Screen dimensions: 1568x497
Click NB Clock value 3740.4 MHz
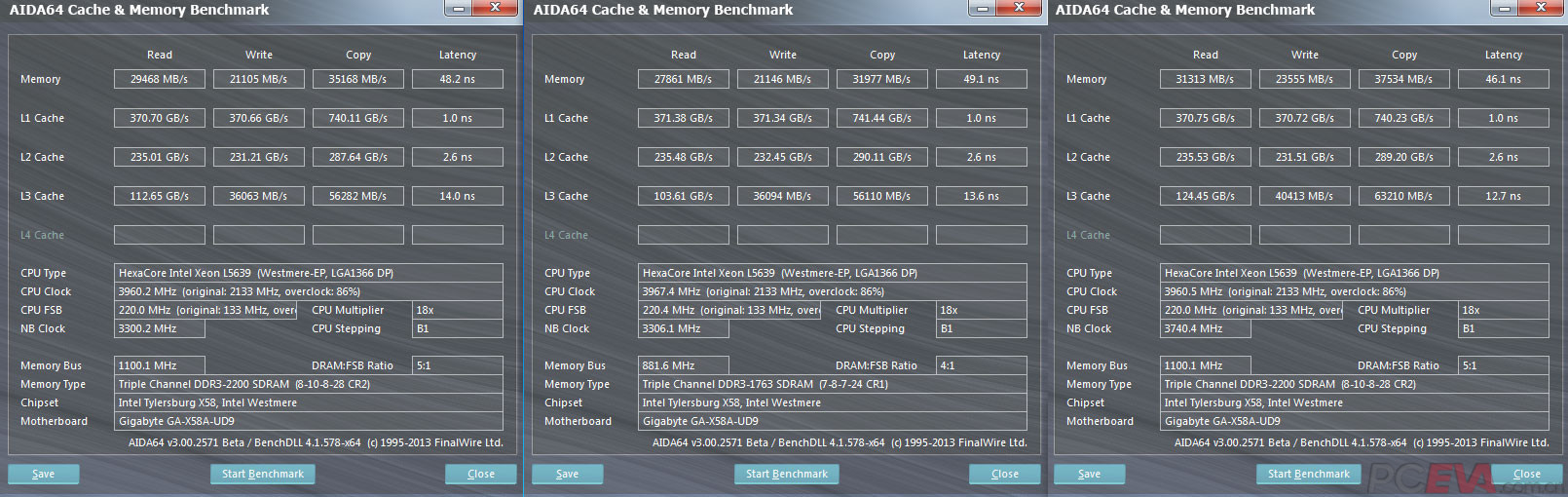[1206, 328]
